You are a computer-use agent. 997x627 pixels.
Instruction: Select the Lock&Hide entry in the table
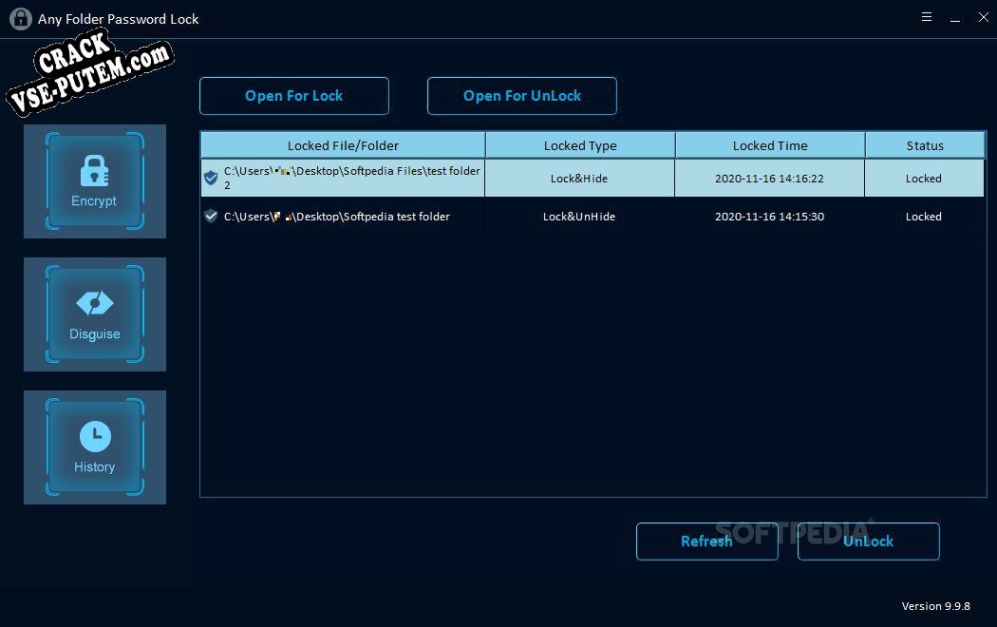[579, 179]
